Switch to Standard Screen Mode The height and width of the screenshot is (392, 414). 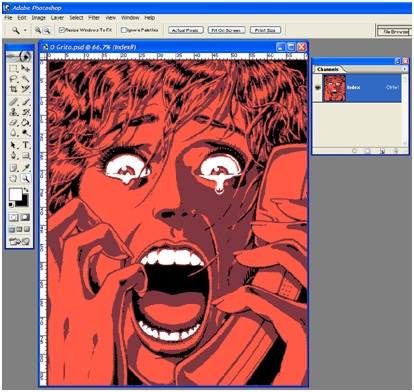[x=12, y=230]
